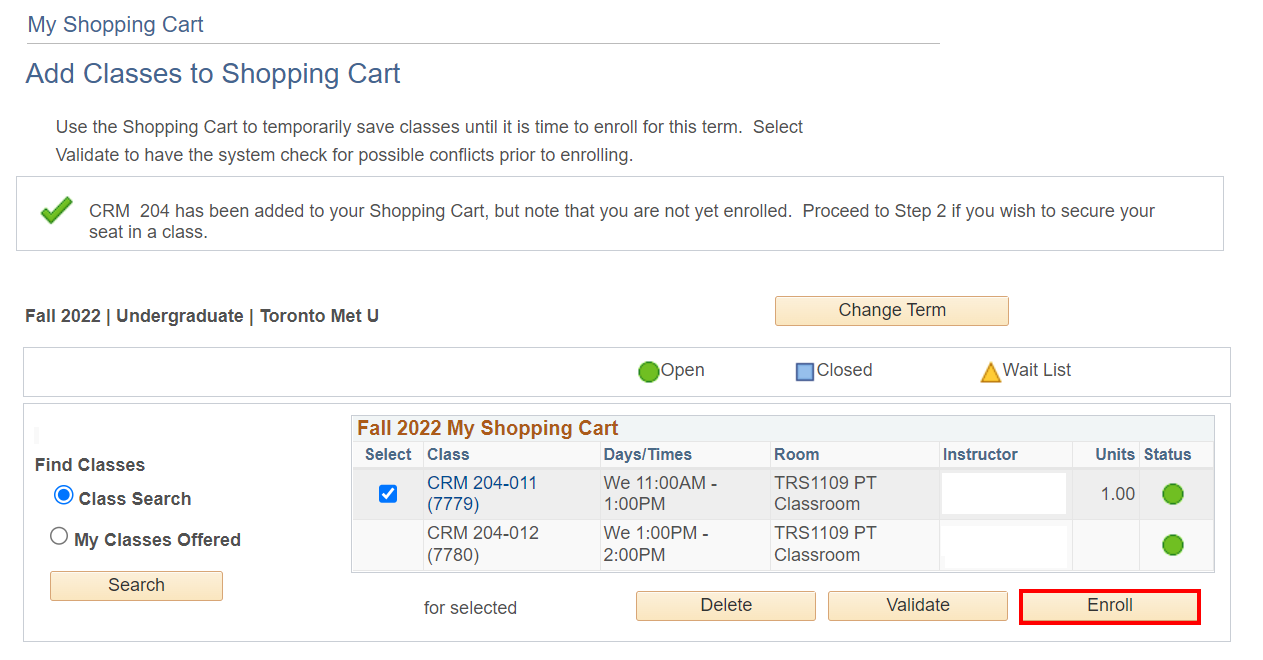The width and height of the screenshot is (1263, 660).
Task: Click the yellow Wait List triangle icon
Action: [x=990, y=372]
